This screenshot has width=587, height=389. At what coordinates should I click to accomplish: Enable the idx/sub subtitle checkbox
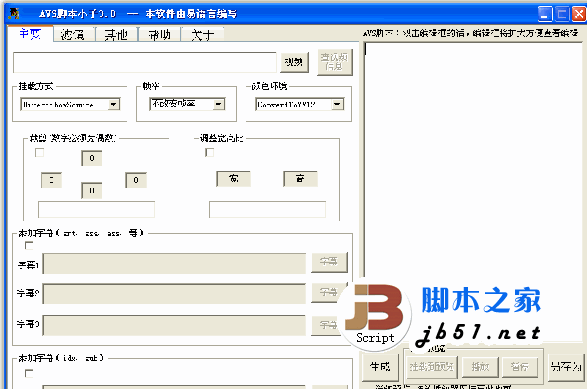29,374
